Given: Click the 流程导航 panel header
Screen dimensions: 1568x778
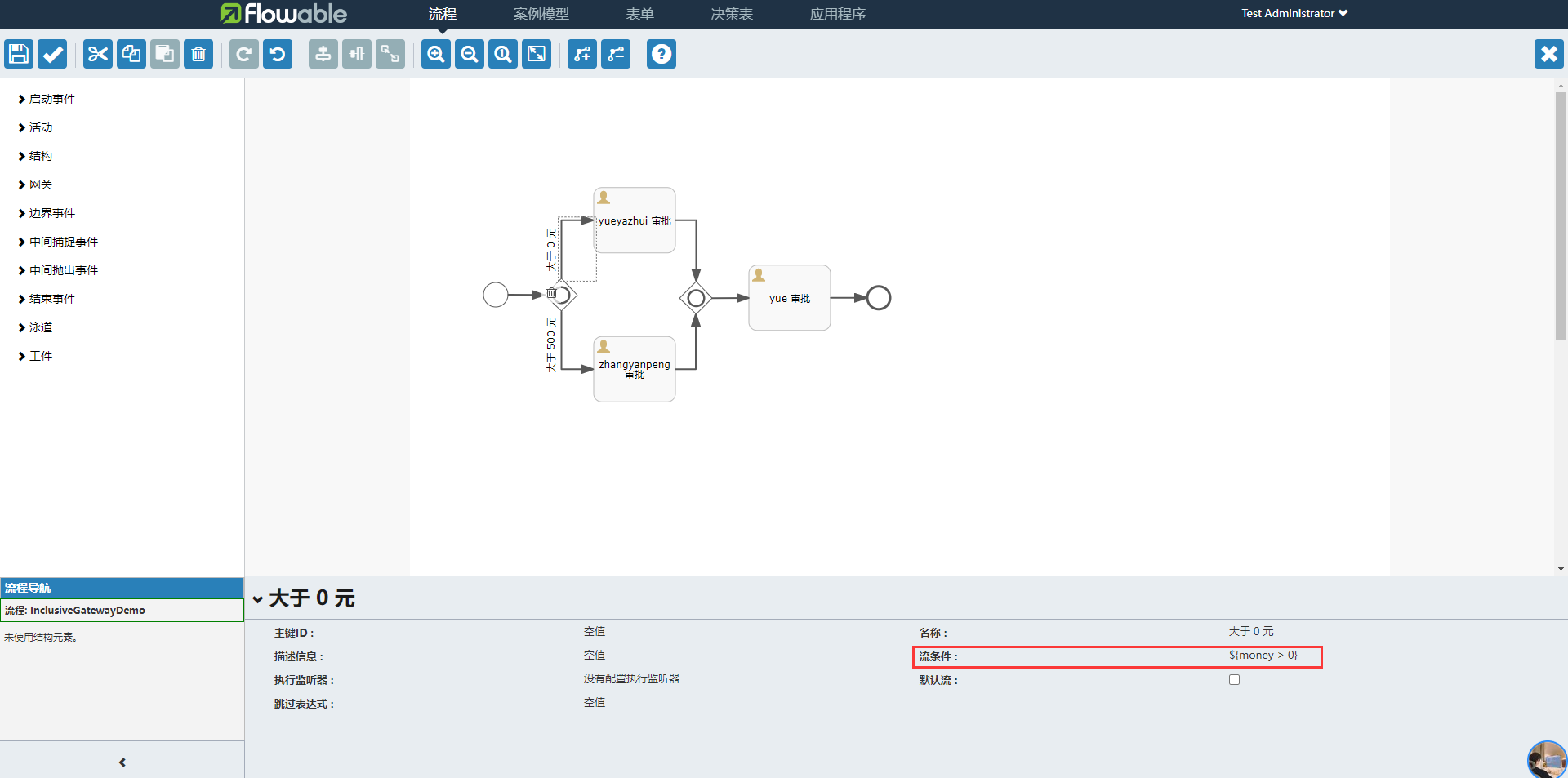Looking at the screenshot, I should click(x=122, y=588).
